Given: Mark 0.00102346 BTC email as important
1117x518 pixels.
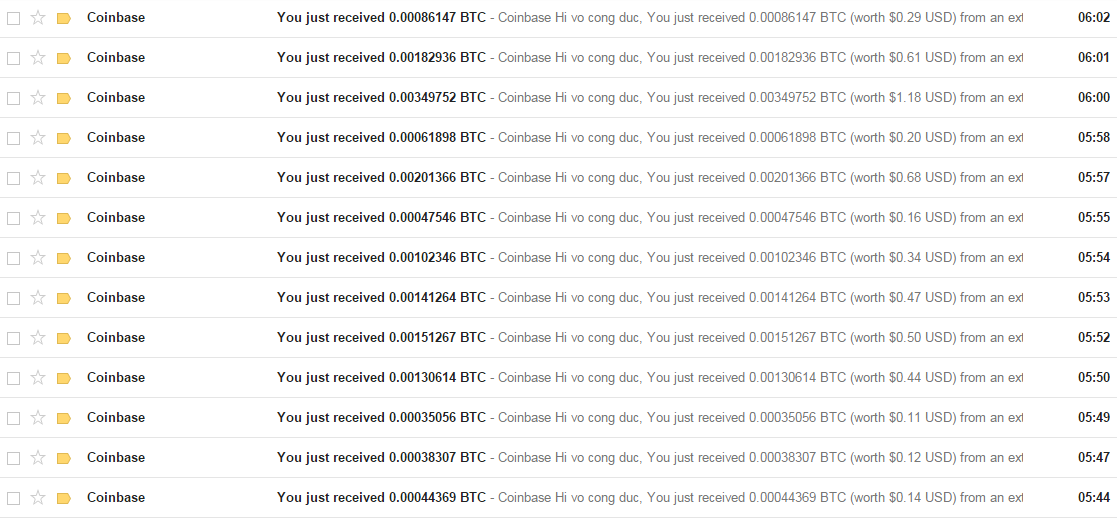Looking at the screenshot, I should (x=64, y=257).
